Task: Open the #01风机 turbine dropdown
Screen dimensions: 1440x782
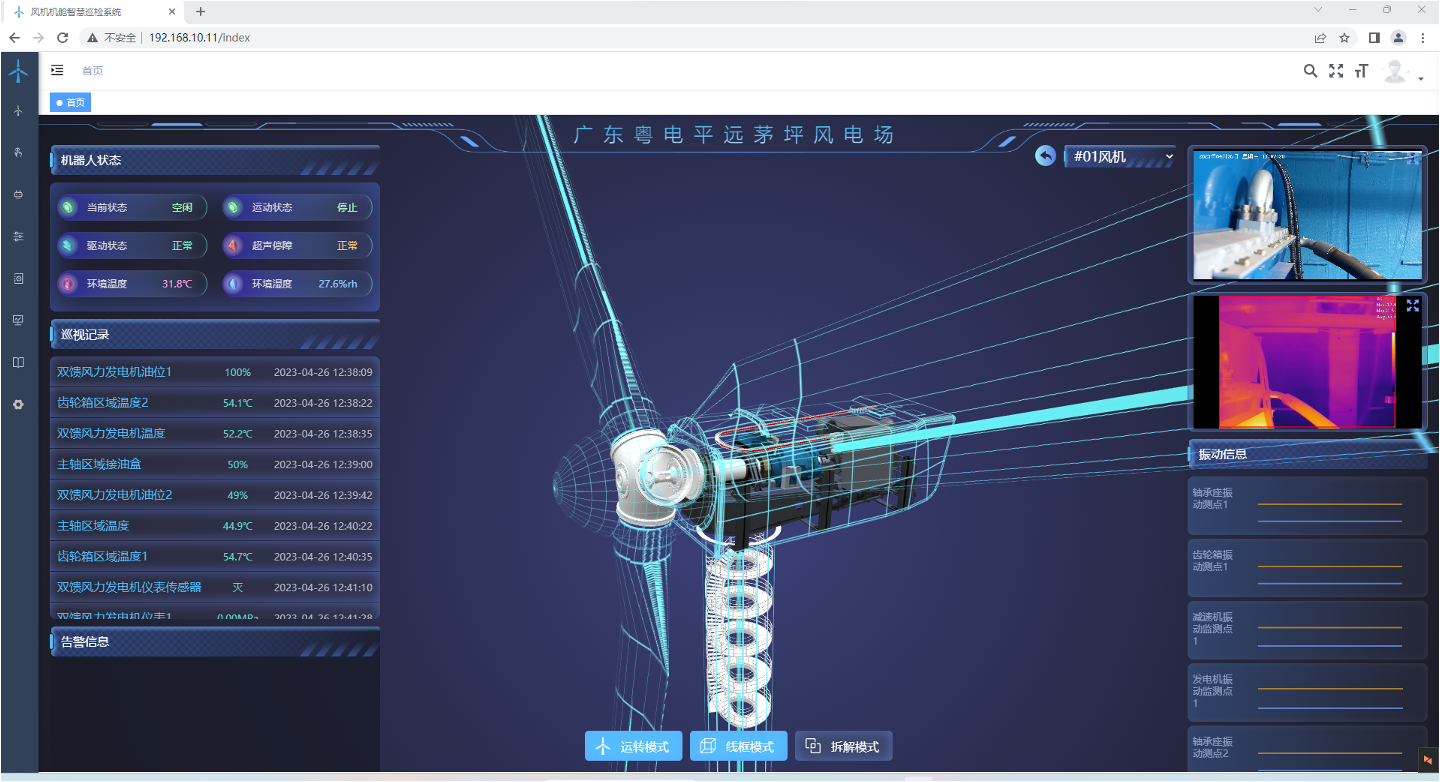Action: point(1120,157)
